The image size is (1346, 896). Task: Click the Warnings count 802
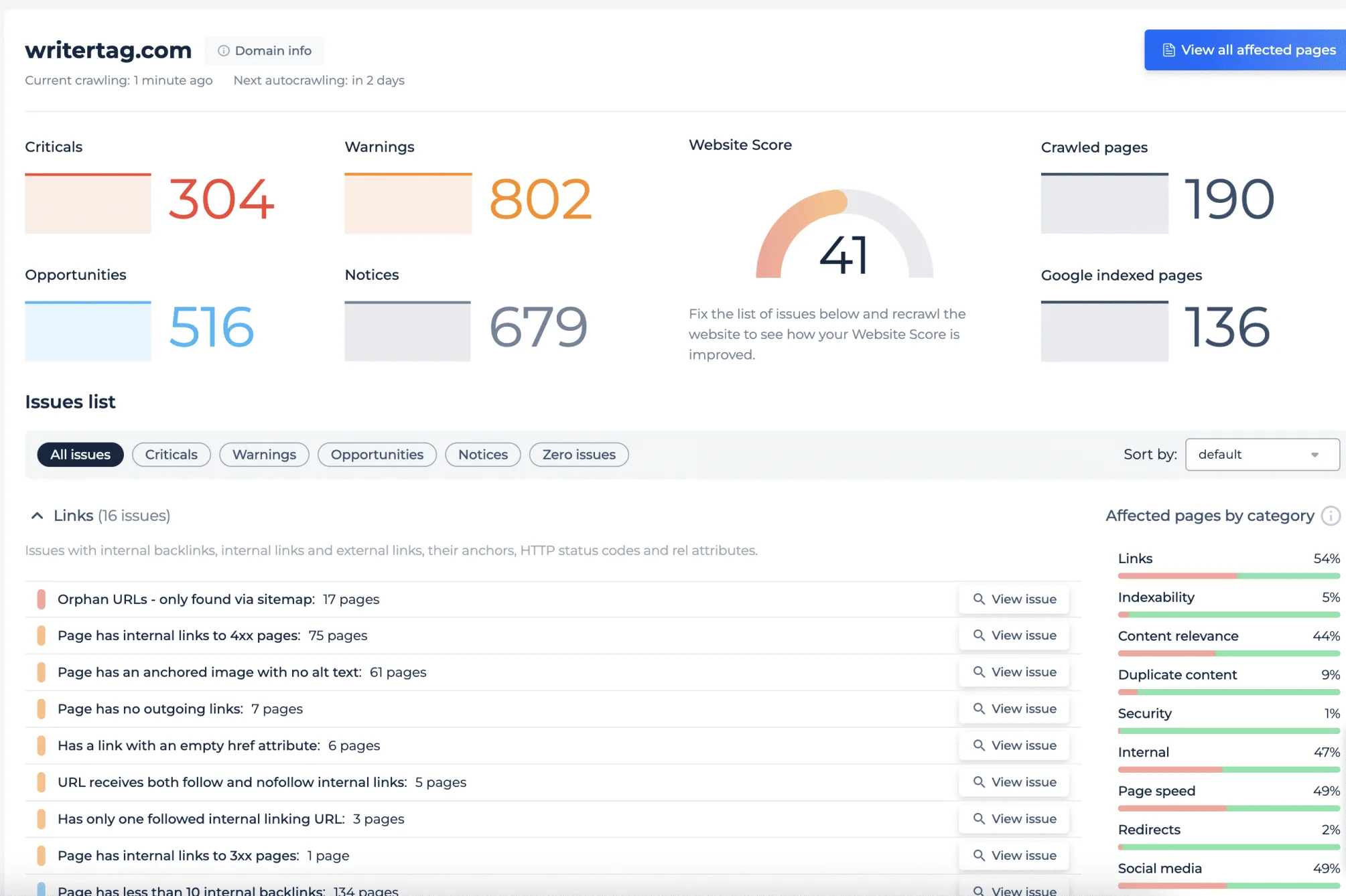point(541,199)
